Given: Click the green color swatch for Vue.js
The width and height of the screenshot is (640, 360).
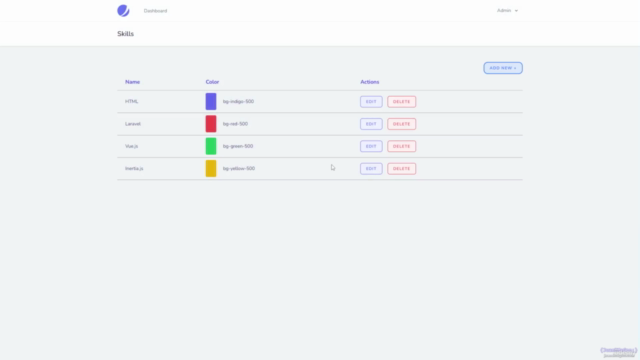Looking at the screenshot, I should (x=211, y=146).
